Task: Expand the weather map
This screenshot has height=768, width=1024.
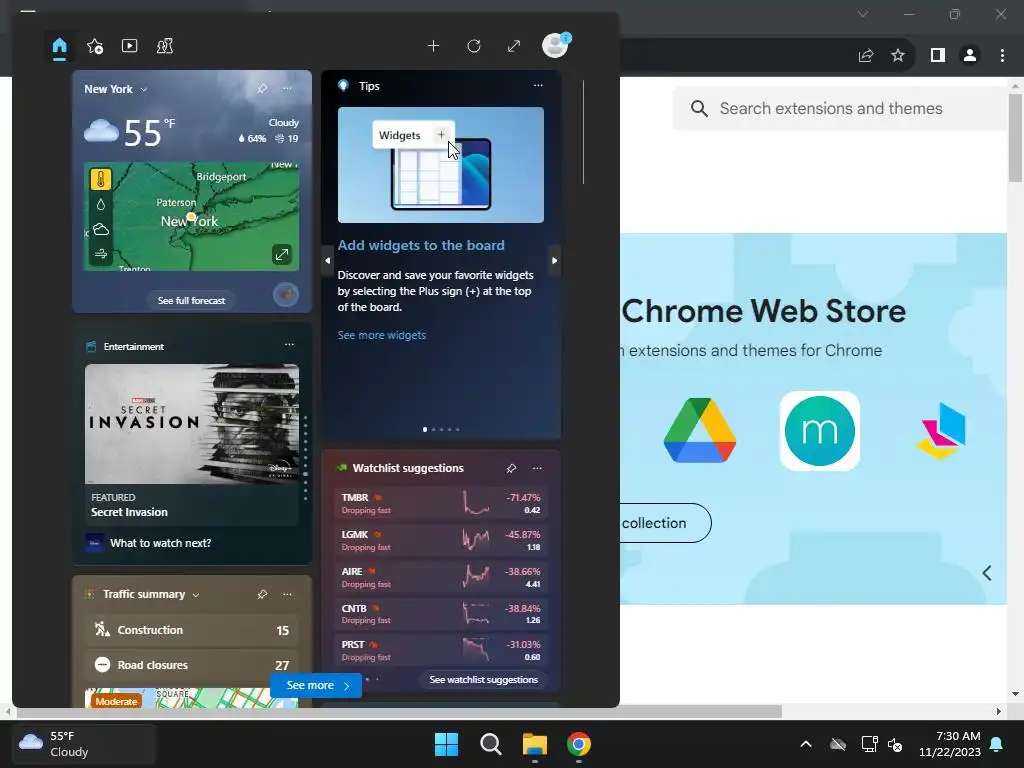Action: coord(281,255)
